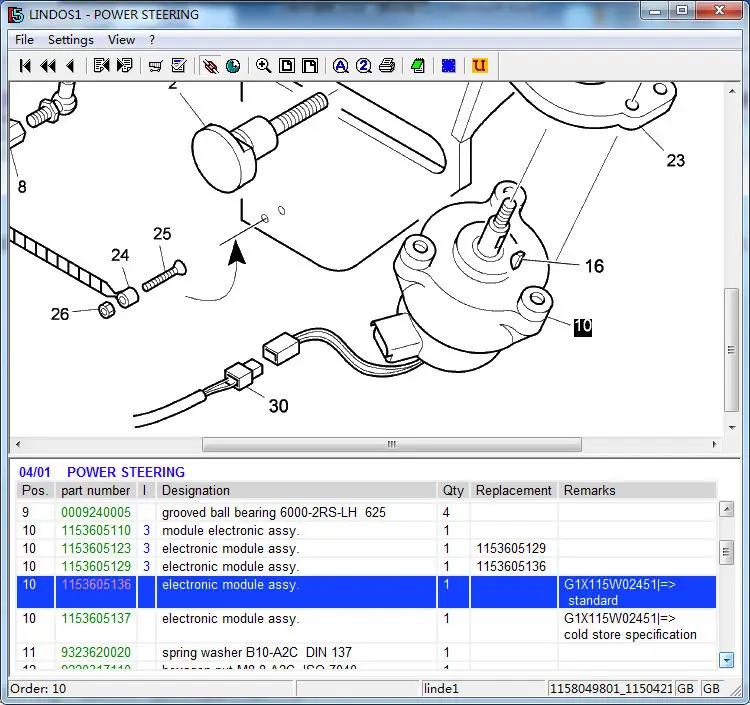Image resolution: width=750 pixels, height=705 pixels.
Task: Click diagram horizontal scrollbar left arrow
Action: pos(18,444)
